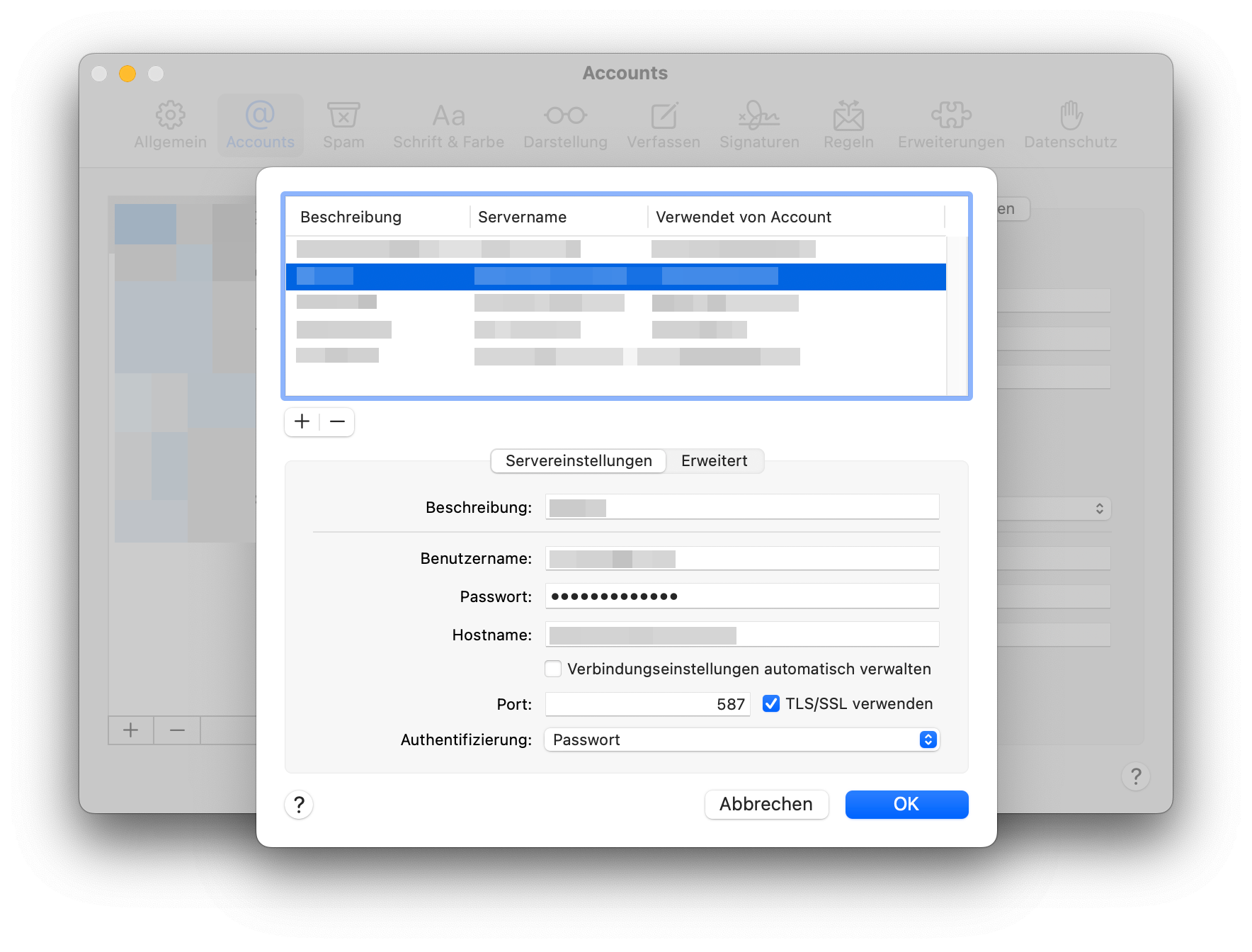
Task: Click help button in Accounts window
Action: pos(1136,776)
